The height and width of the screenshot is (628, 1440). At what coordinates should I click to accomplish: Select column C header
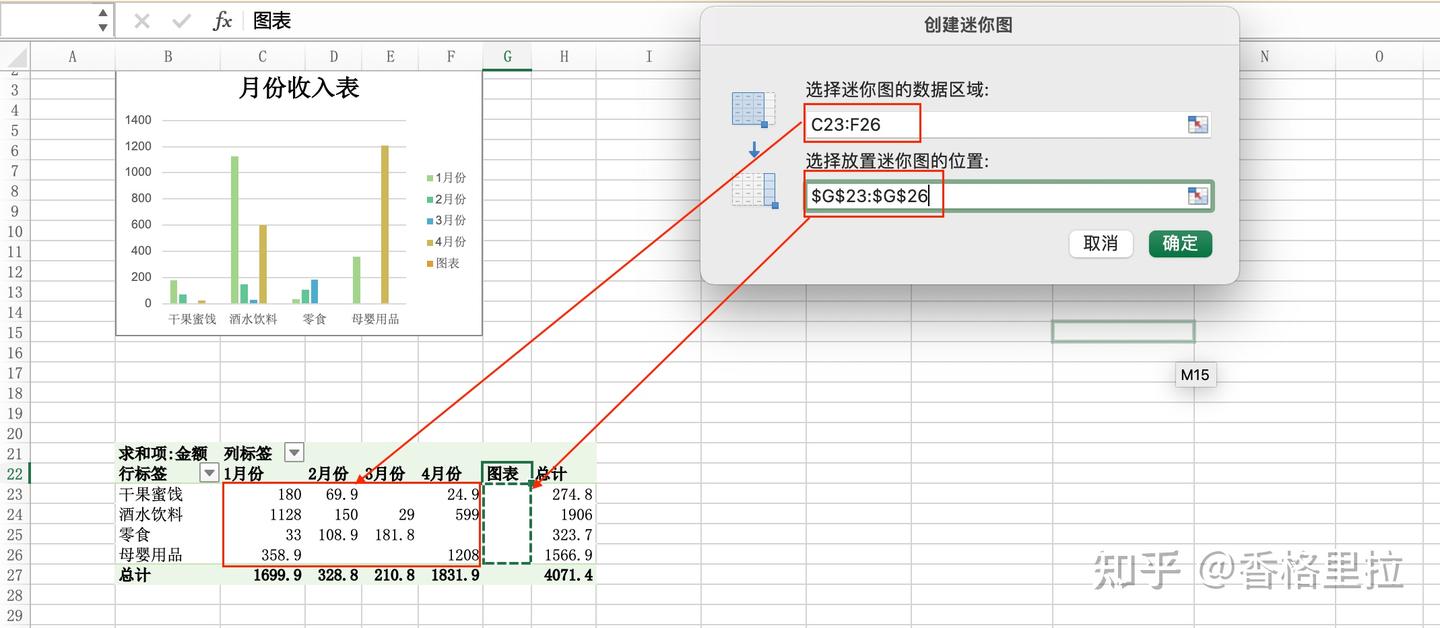[262, 57]
